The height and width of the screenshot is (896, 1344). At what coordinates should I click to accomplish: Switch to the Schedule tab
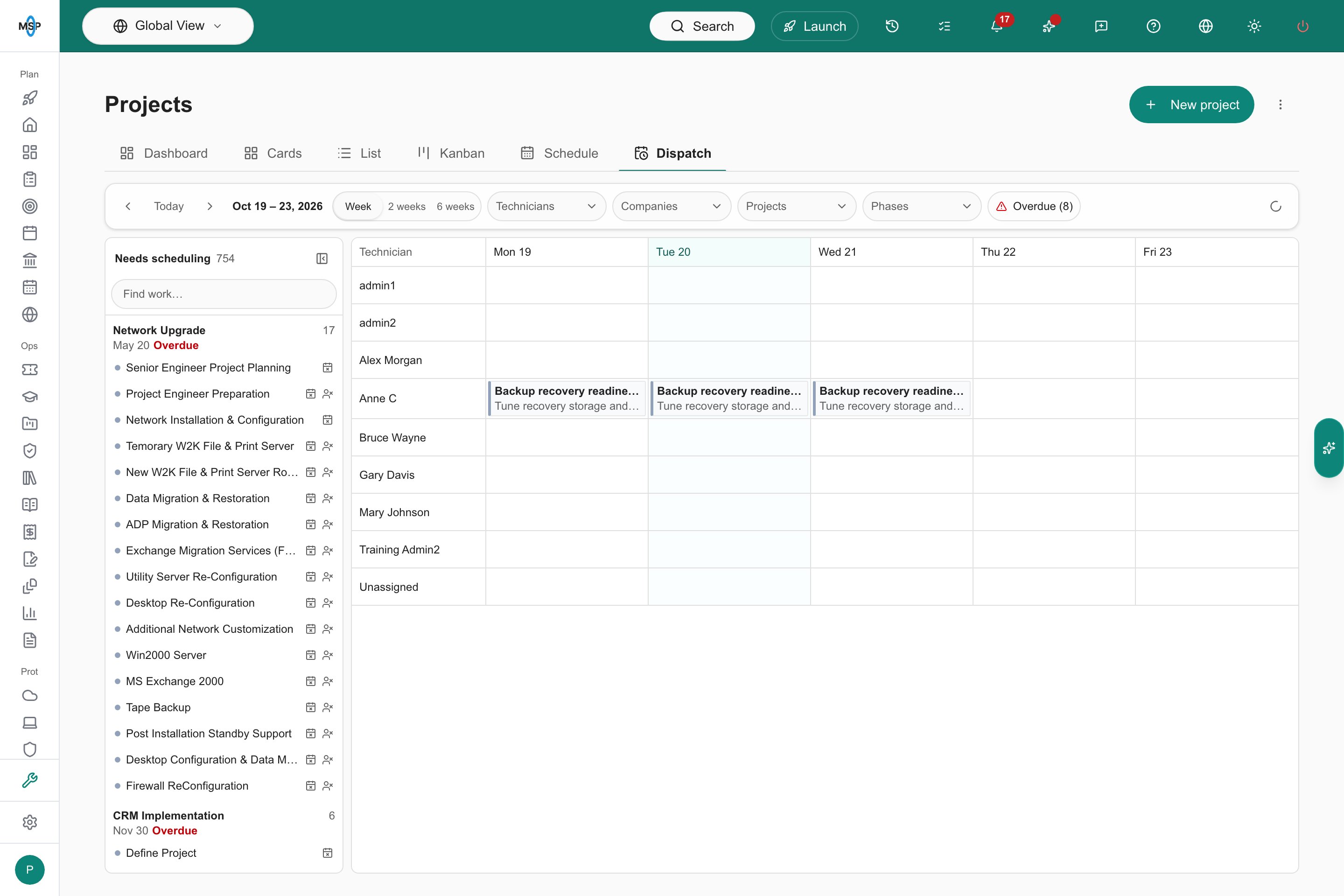click(560, 153)
